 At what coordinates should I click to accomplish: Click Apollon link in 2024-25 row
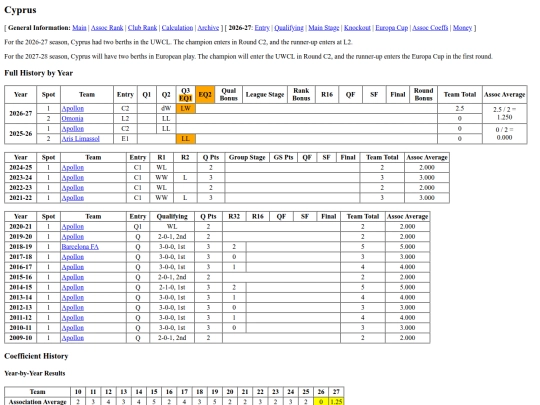[x=73, y=167]
